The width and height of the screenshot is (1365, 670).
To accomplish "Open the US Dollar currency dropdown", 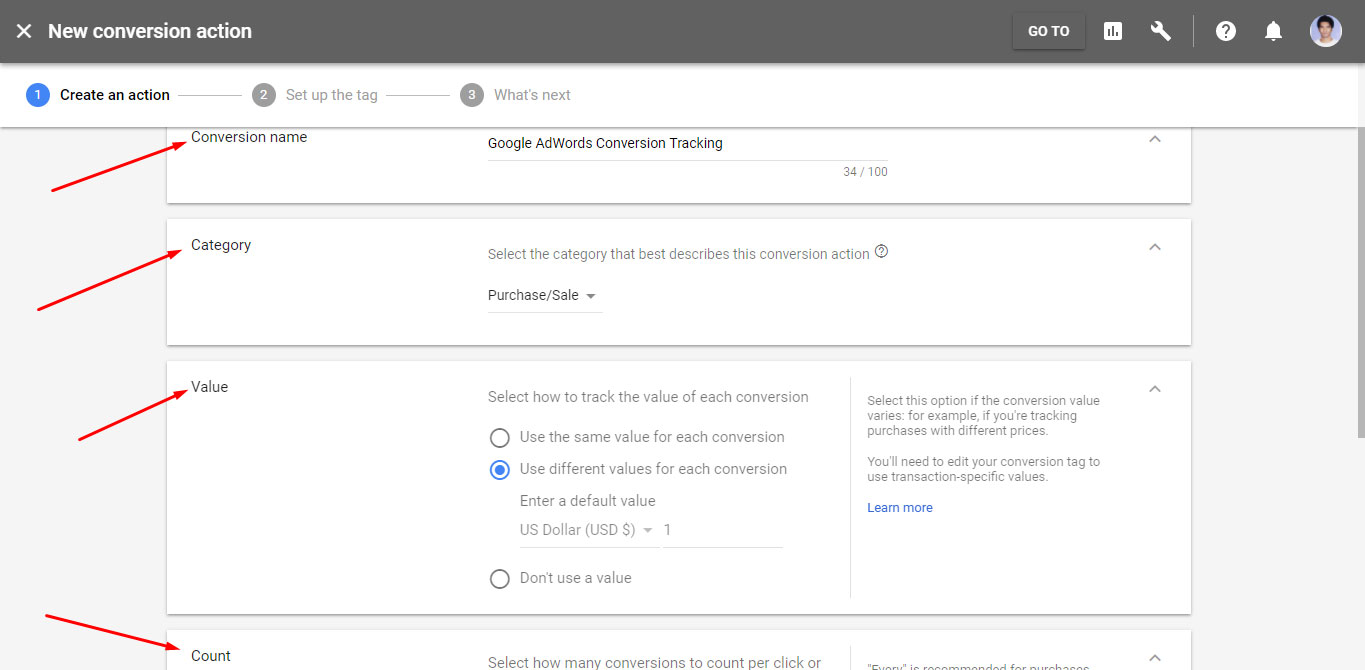I will [588, 530].
